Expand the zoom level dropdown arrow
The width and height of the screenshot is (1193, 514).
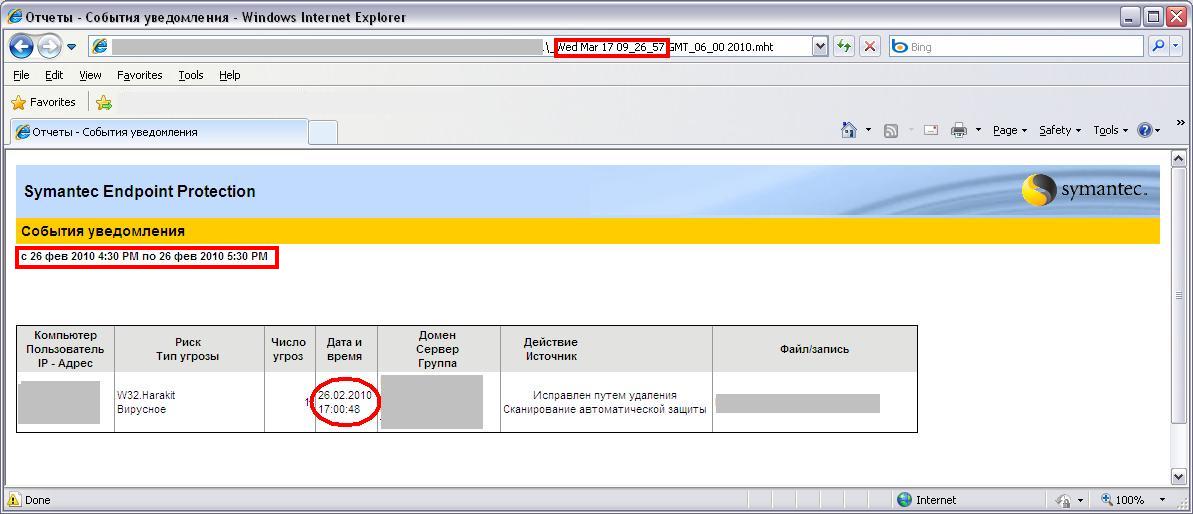(x=1162, y=500)
